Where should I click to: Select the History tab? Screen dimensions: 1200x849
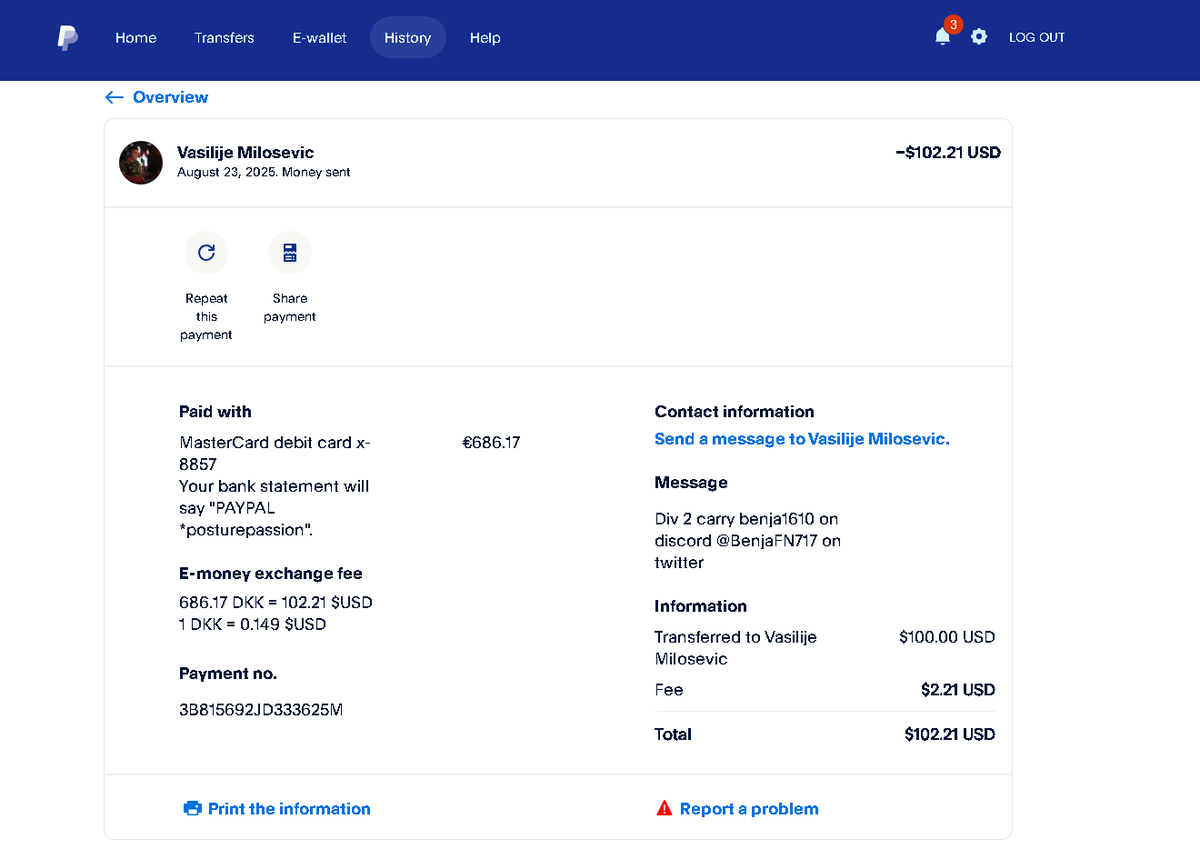408,38
